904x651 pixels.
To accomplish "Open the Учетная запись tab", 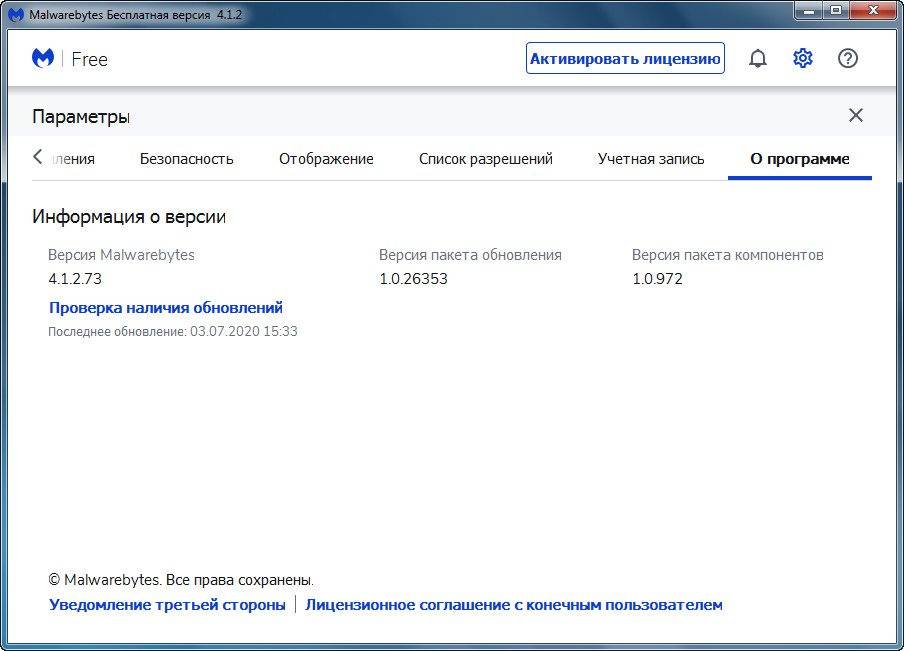I will tap(651, 159).
